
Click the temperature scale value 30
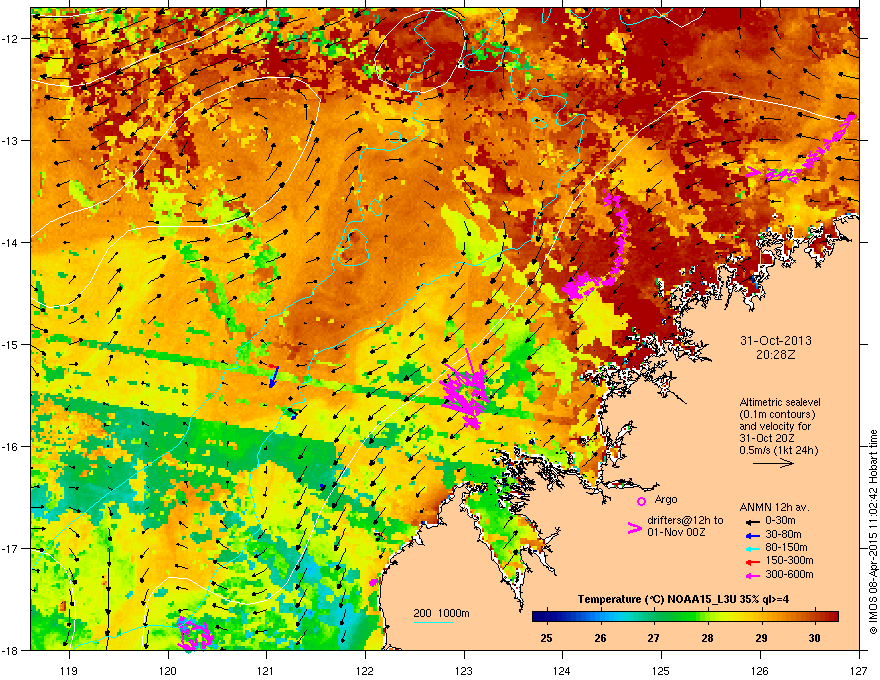814,638
